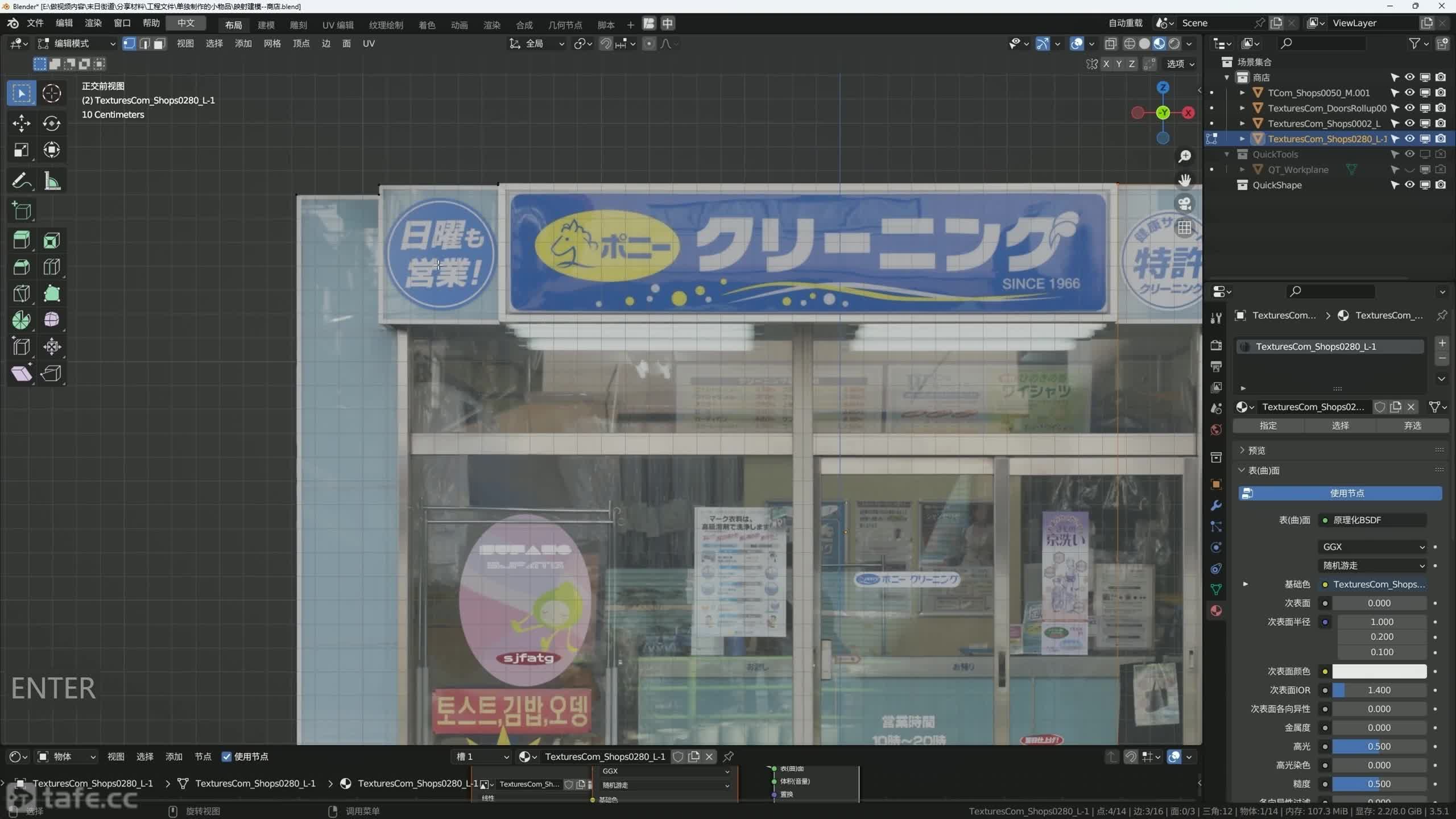Open the Modifier properties wrench tab
The image size is (1456, 819).
coord(1216,506)
